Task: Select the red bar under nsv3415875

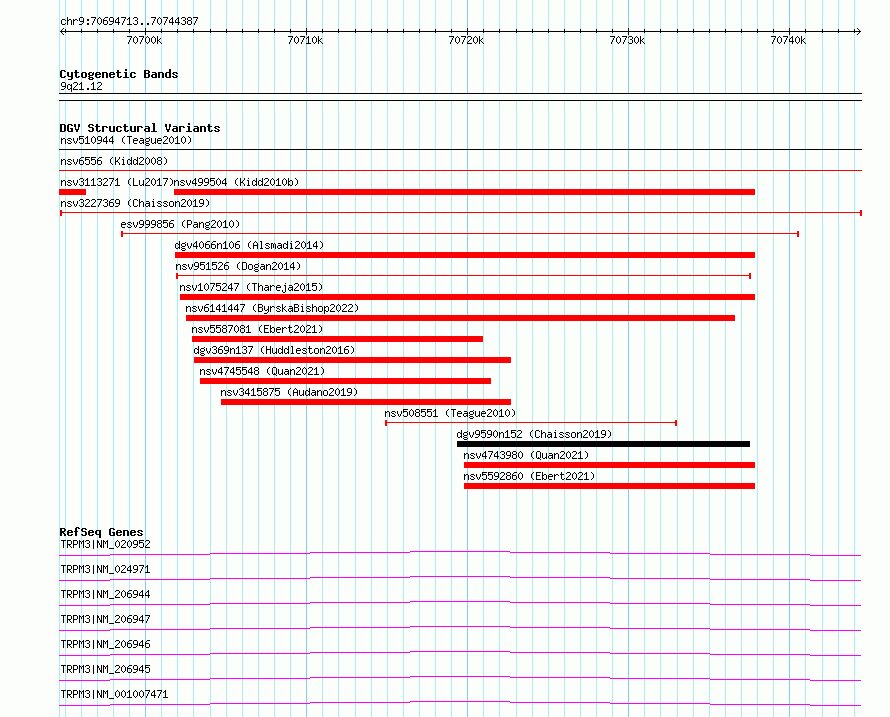Action: coord(366,402)
